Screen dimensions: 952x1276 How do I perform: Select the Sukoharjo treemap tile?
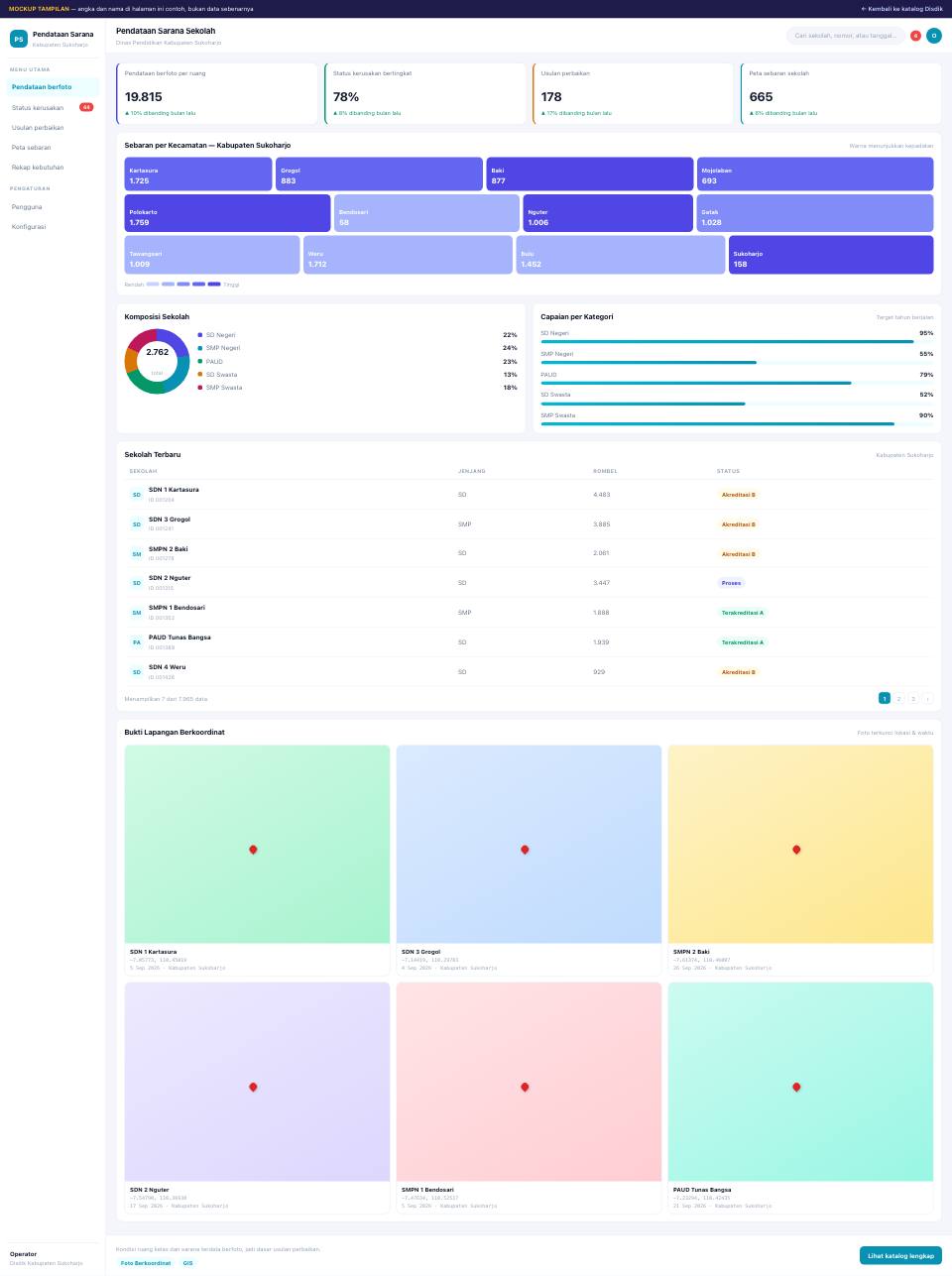(x=831, y=255)
